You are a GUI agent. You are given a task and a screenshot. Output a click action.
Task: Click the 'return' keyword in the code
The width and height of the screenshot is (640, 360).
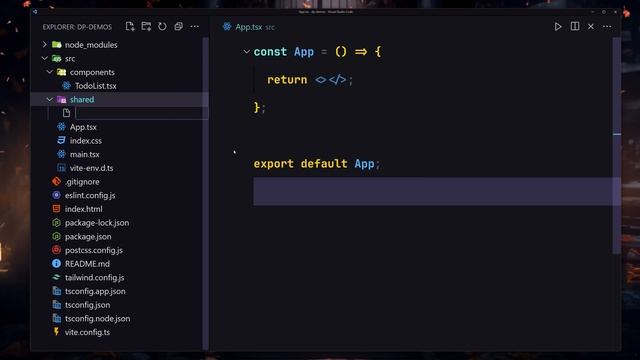(287, 80)
